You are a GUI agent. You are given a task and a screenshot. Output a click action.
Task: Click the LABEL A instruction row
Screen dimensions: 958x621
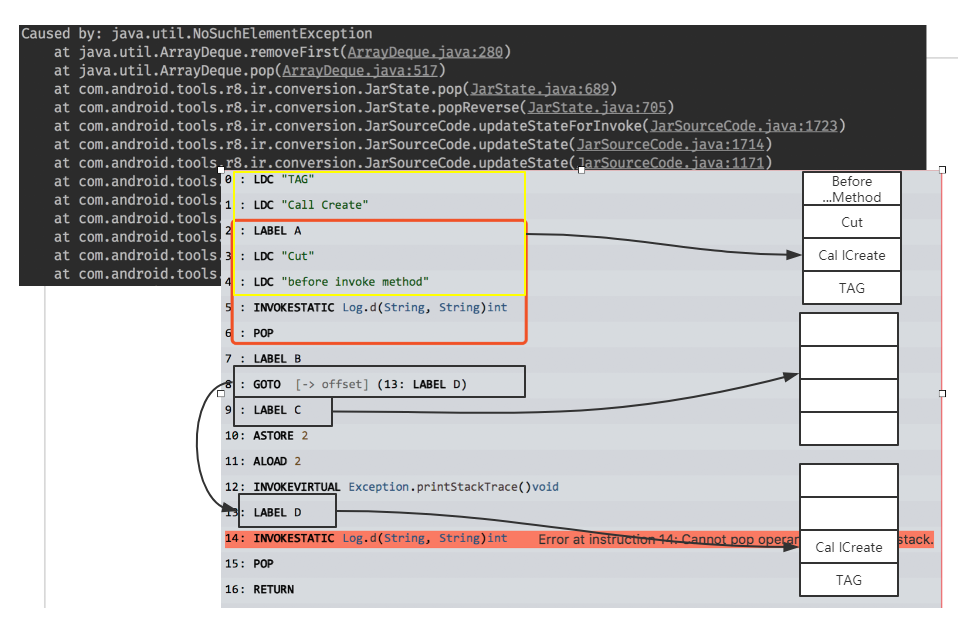click(x=278, y=231)
